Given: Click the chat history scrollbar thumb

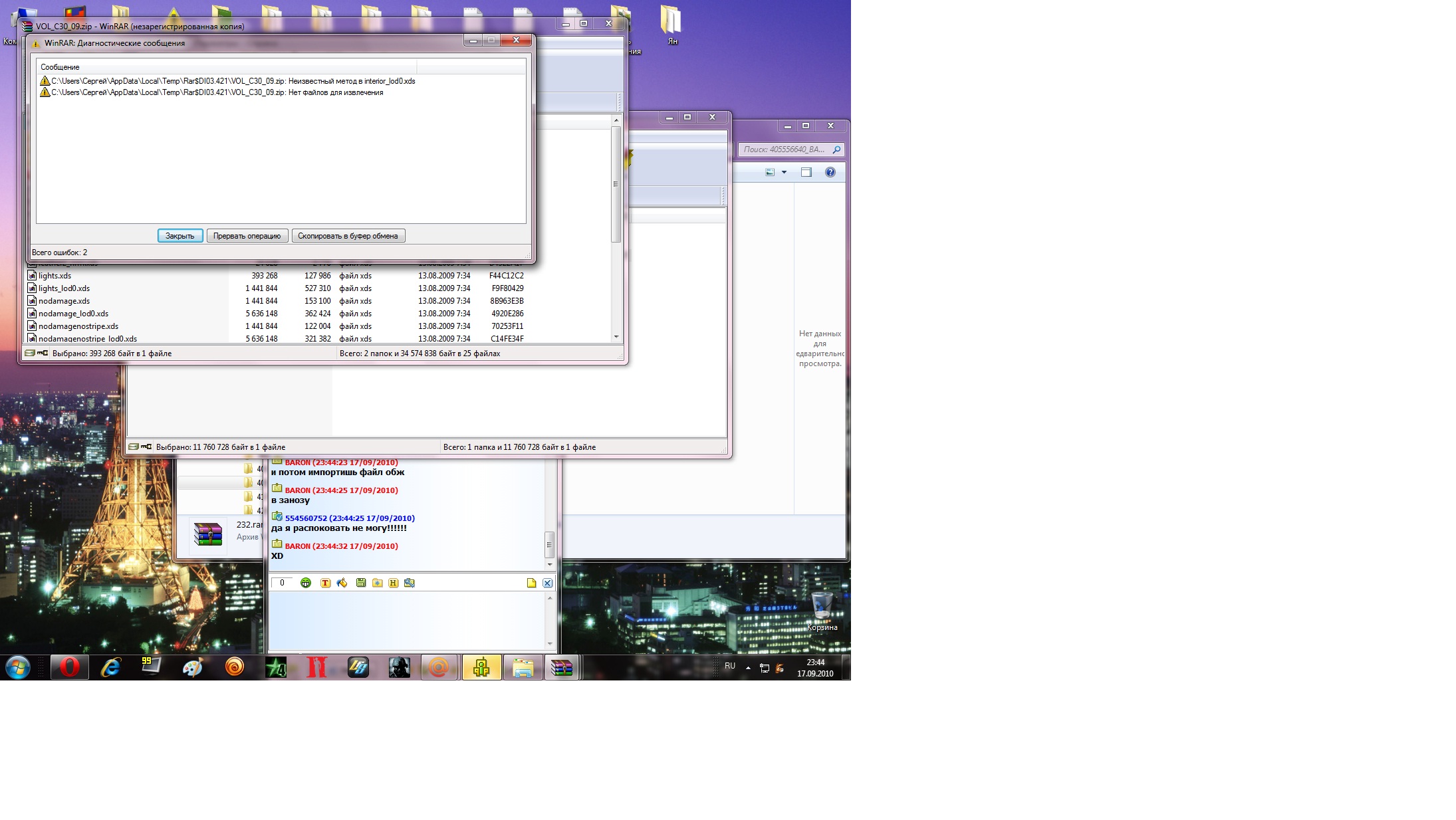Looking at the screenshot, I should click(x=549, y=544).
